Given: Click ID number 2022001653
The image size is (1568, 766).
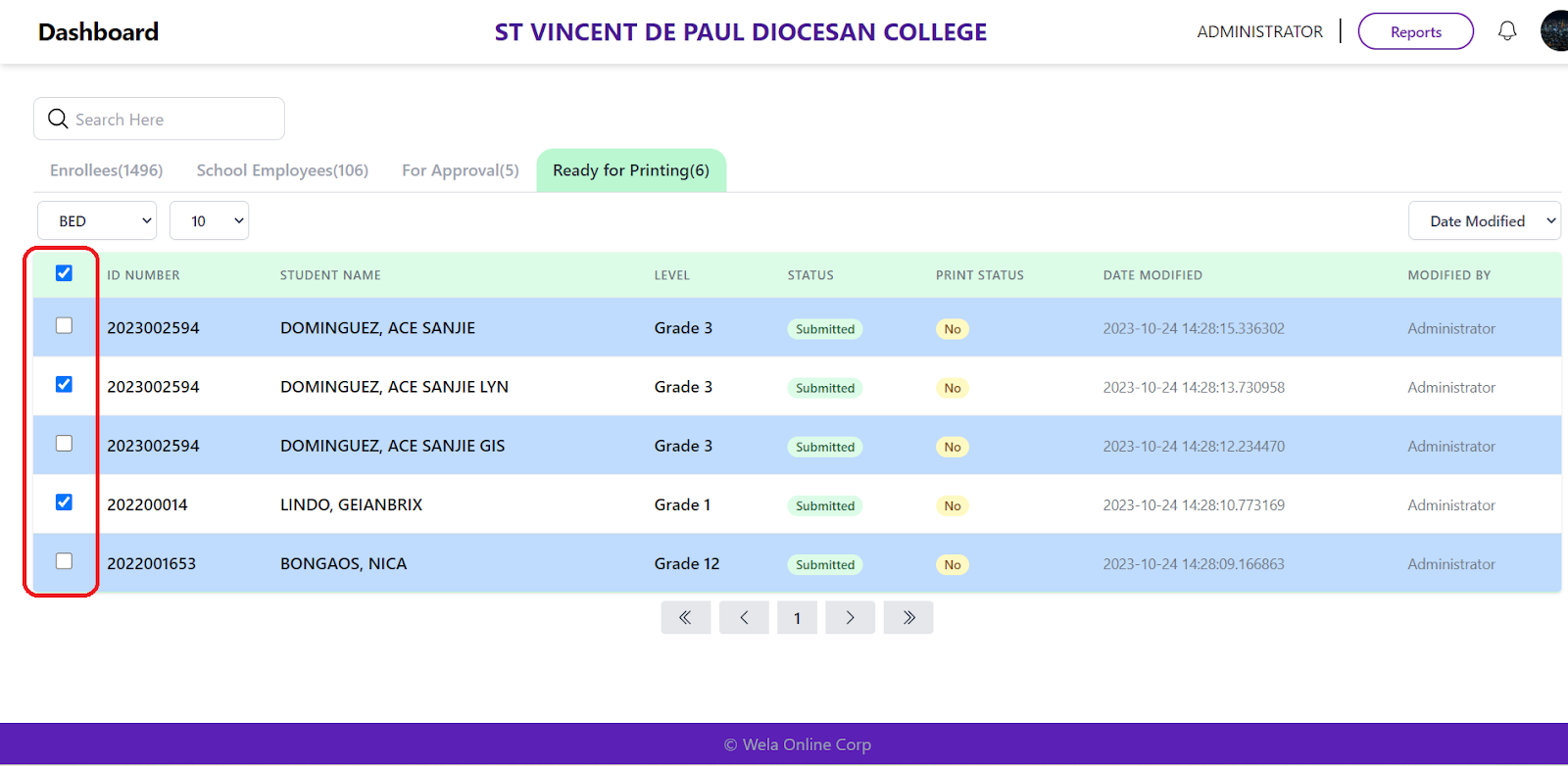Looking at the screenshot, I should pyautogui.click(x=151, y=563).
